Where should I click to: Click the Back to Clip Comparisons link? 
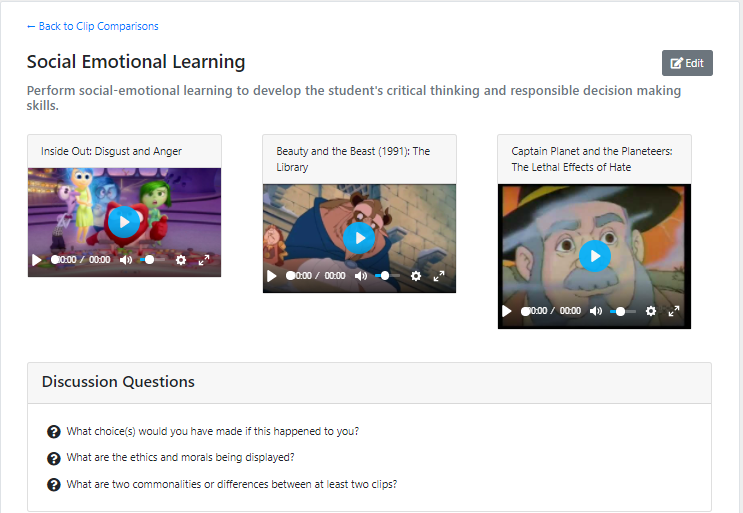click(92, 26)
